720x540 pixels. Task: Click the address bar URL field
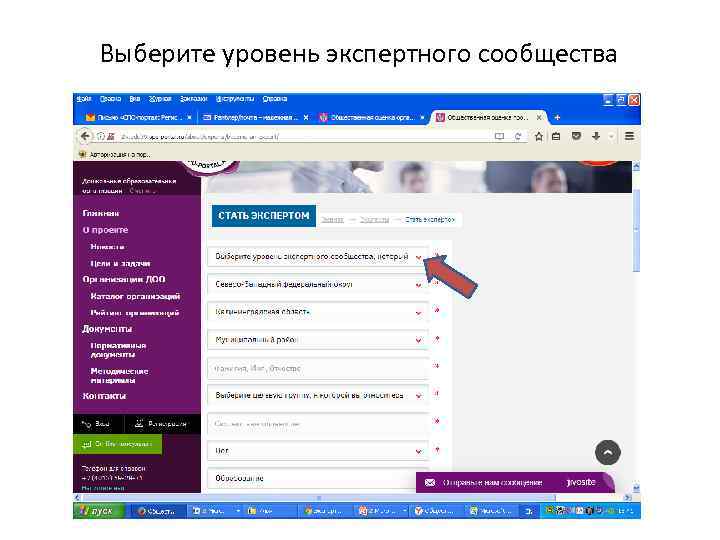pos(303,136)
